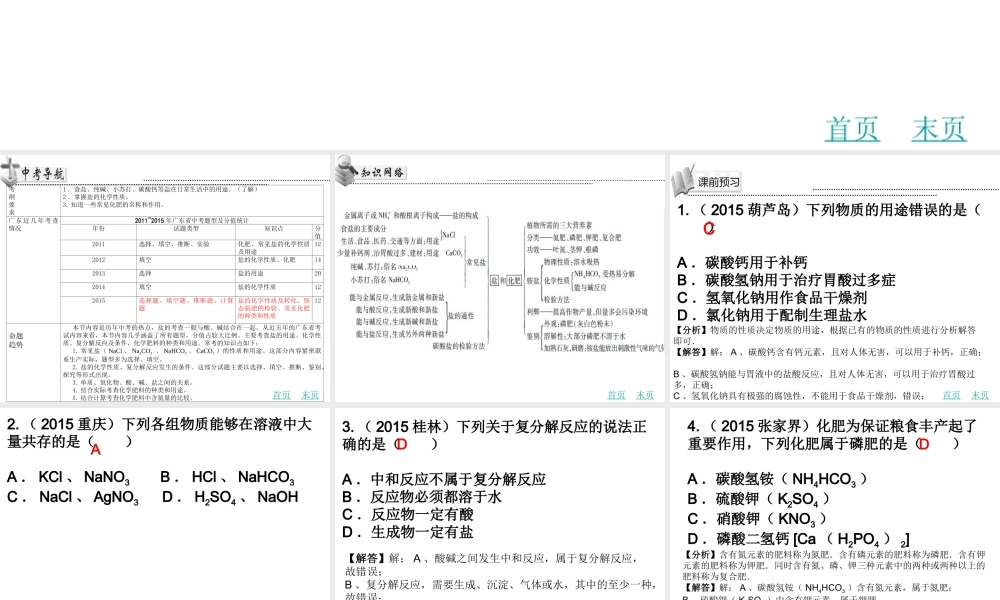Click 首页 link in the 中考导航 slide

(281, 395)
